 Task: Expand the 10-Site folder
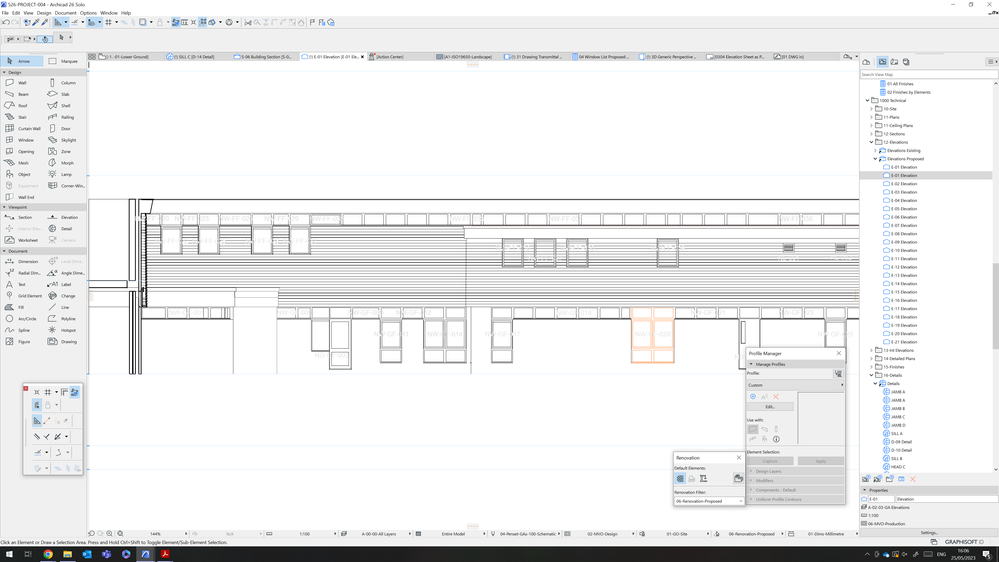pyautogui.click(x=872, y=109)
